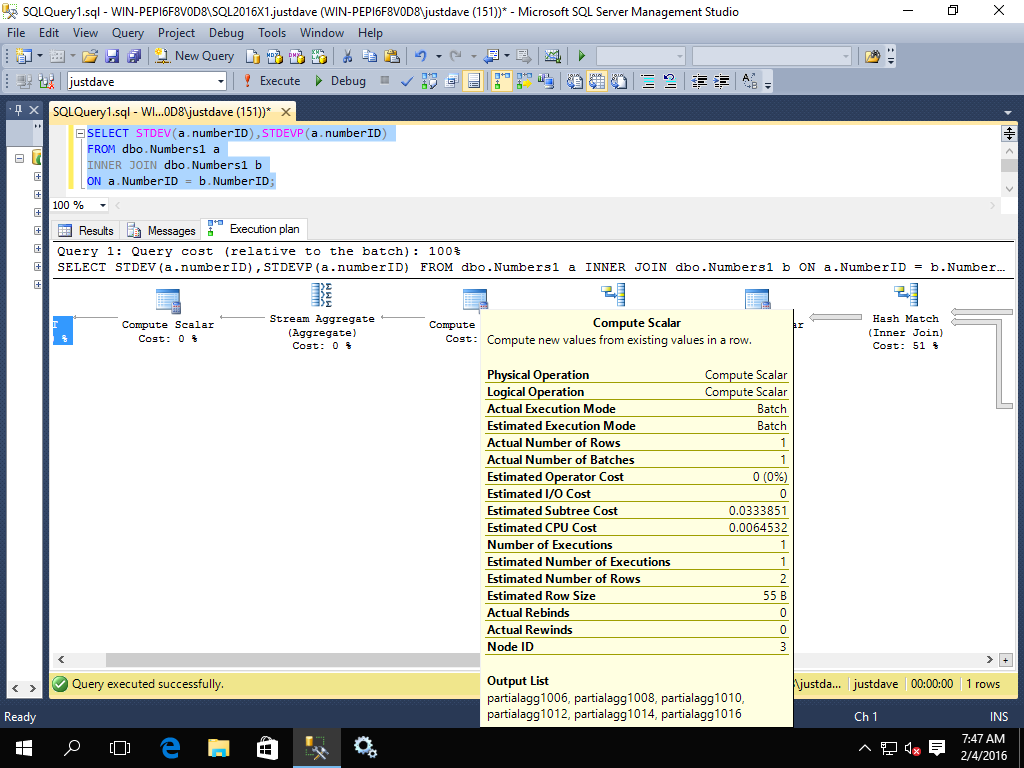Start debugging with the Debug button
Viewport: 1024px width, 768px height.
point(340,81)
